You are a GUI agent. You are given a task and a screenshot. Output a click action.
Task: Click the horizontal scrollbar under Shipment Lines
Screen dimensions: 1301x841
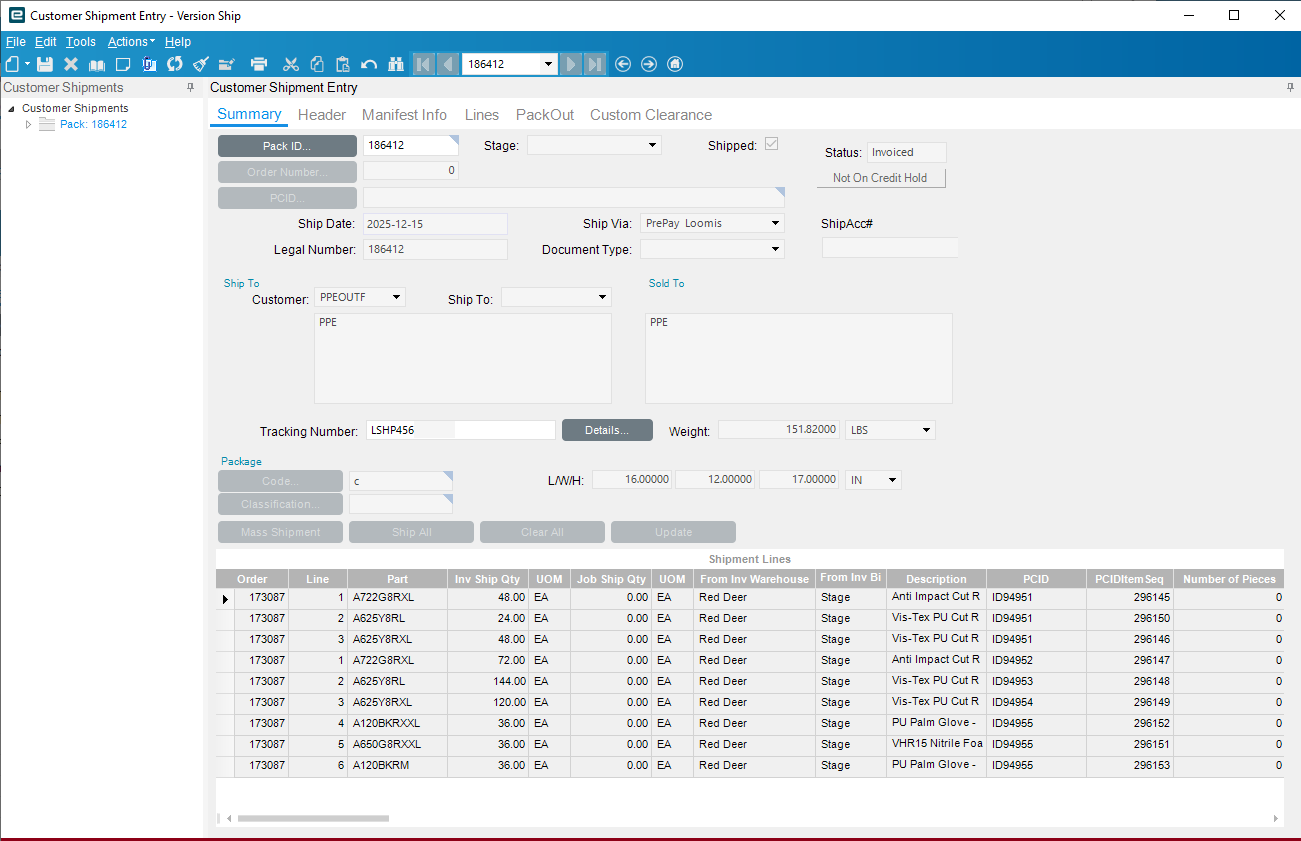pos(312,818)
